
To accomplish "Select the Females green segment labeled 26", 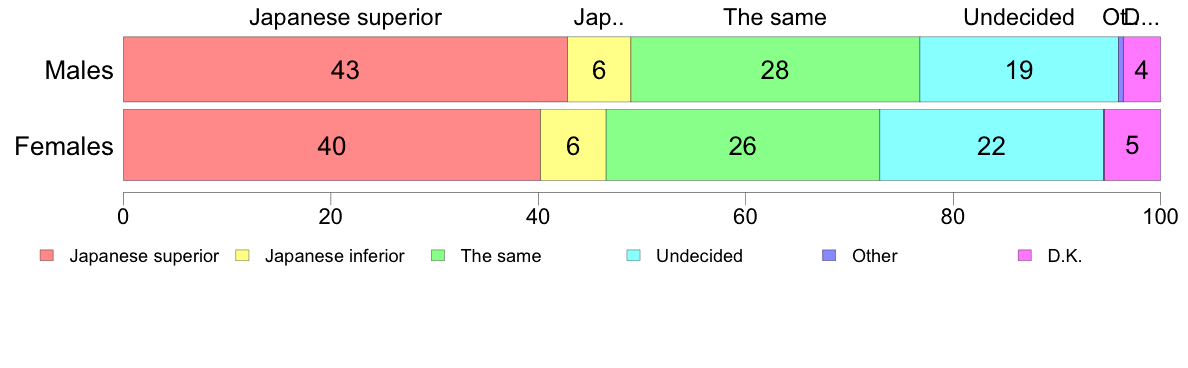I will coord(742,145).
